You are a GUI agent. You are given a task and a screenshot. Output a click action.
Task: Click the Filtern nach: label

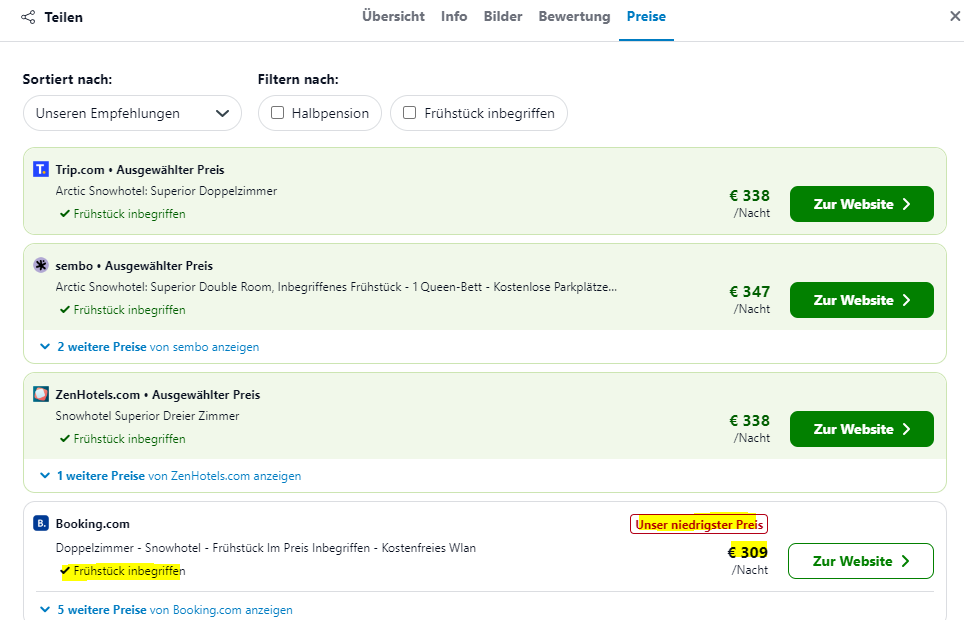click(x=298, y=79)
